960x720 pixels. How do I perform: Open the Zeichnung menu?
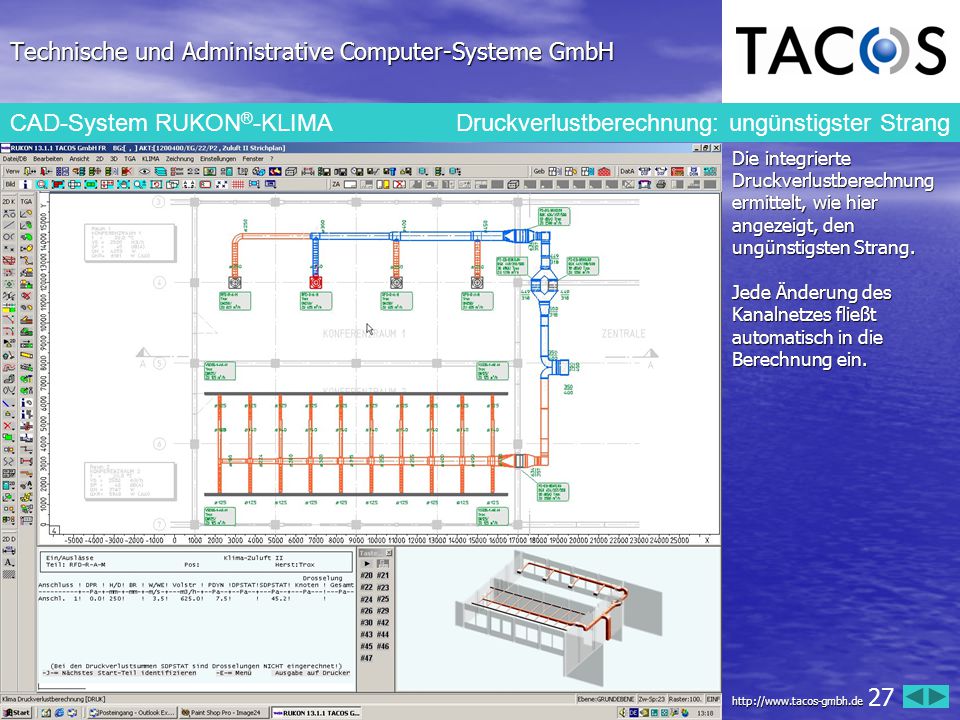coord(179,159)
